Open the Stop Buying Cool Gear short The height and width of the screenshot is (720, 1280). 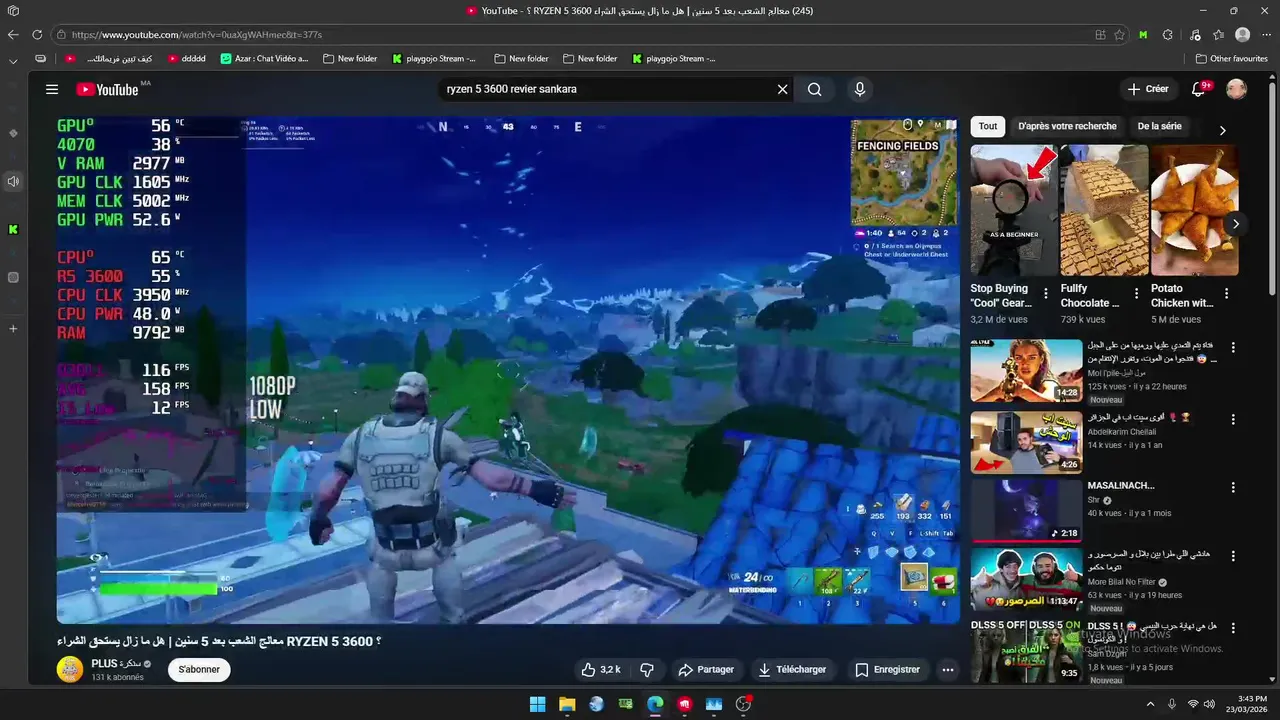(1014, 210)
